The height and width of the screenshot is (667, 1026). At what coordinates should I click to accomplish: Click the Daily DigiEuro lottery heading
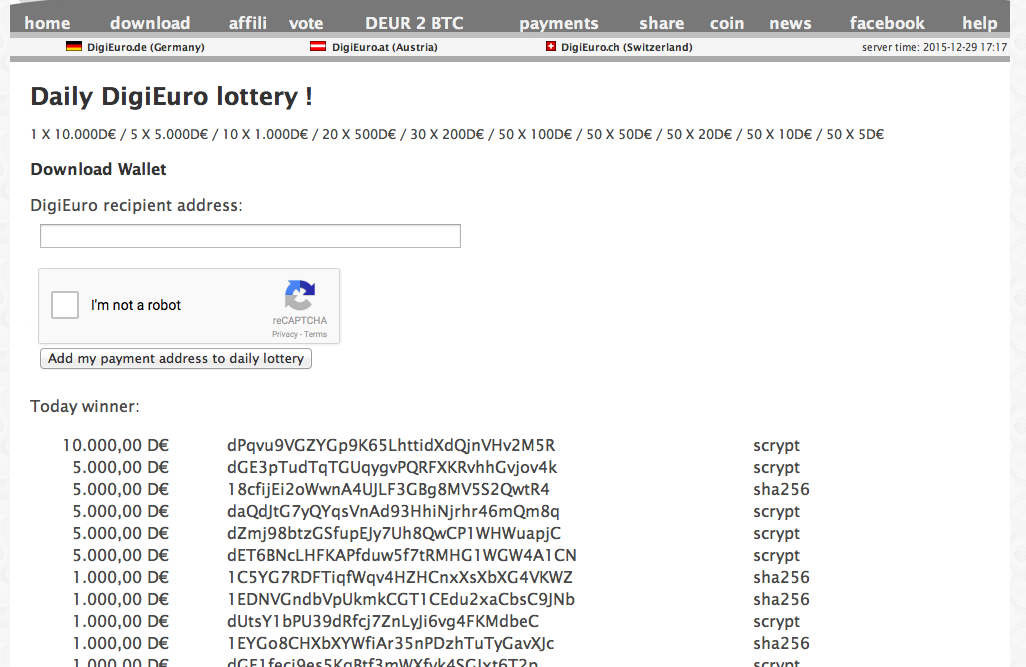[171, 96]
